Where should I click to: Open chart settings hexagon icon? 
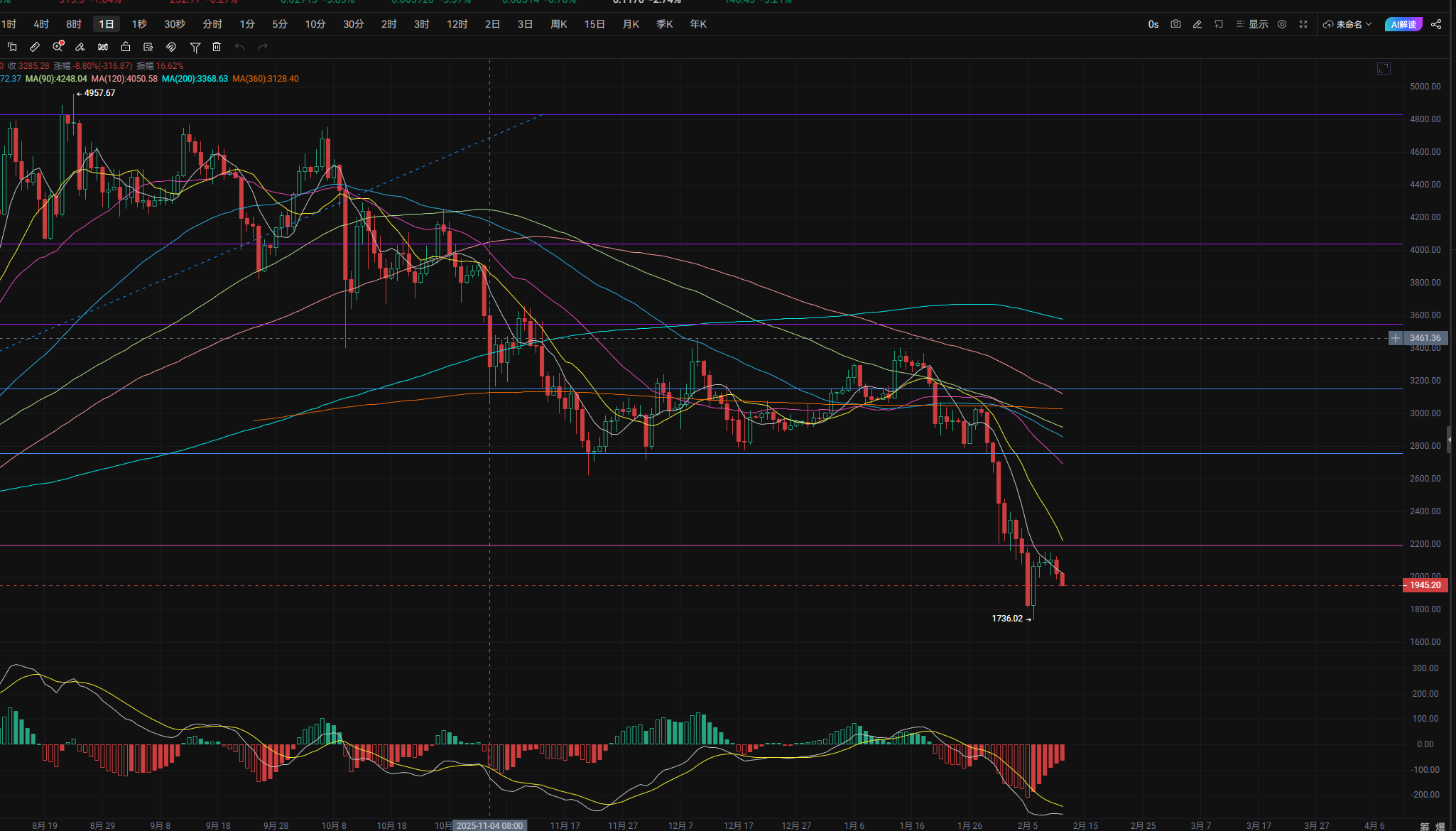[1282, 24]
